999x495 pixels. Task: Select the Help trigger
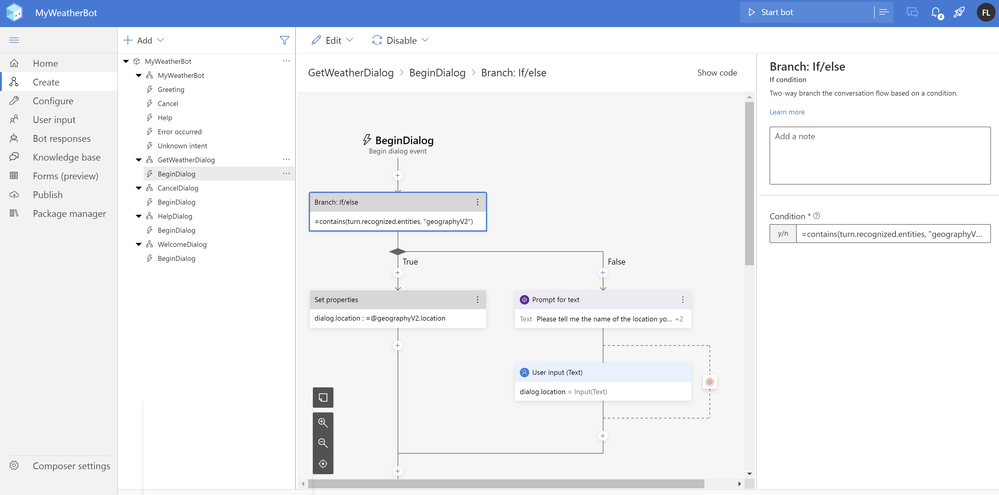[164, 118]
